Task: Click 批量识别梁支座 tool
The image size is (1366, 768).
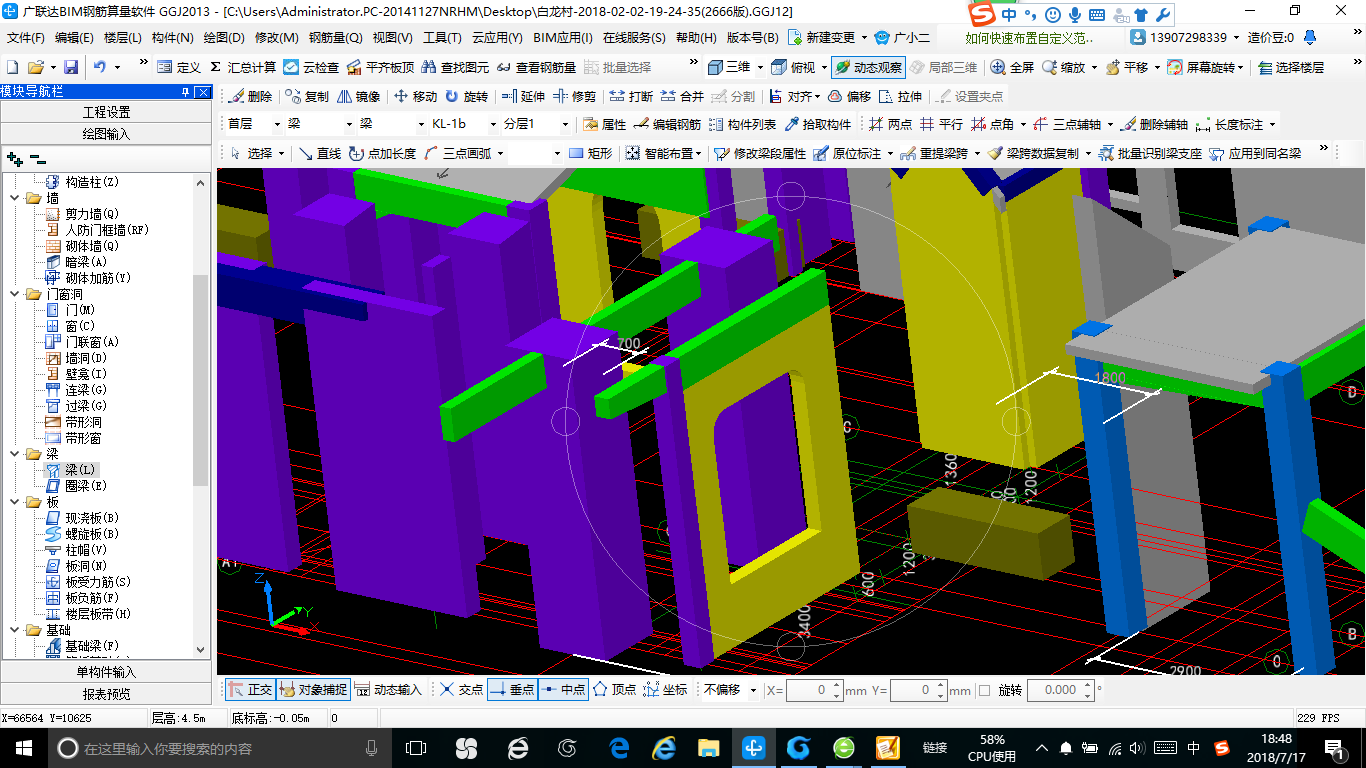Action: (1150, 153)
